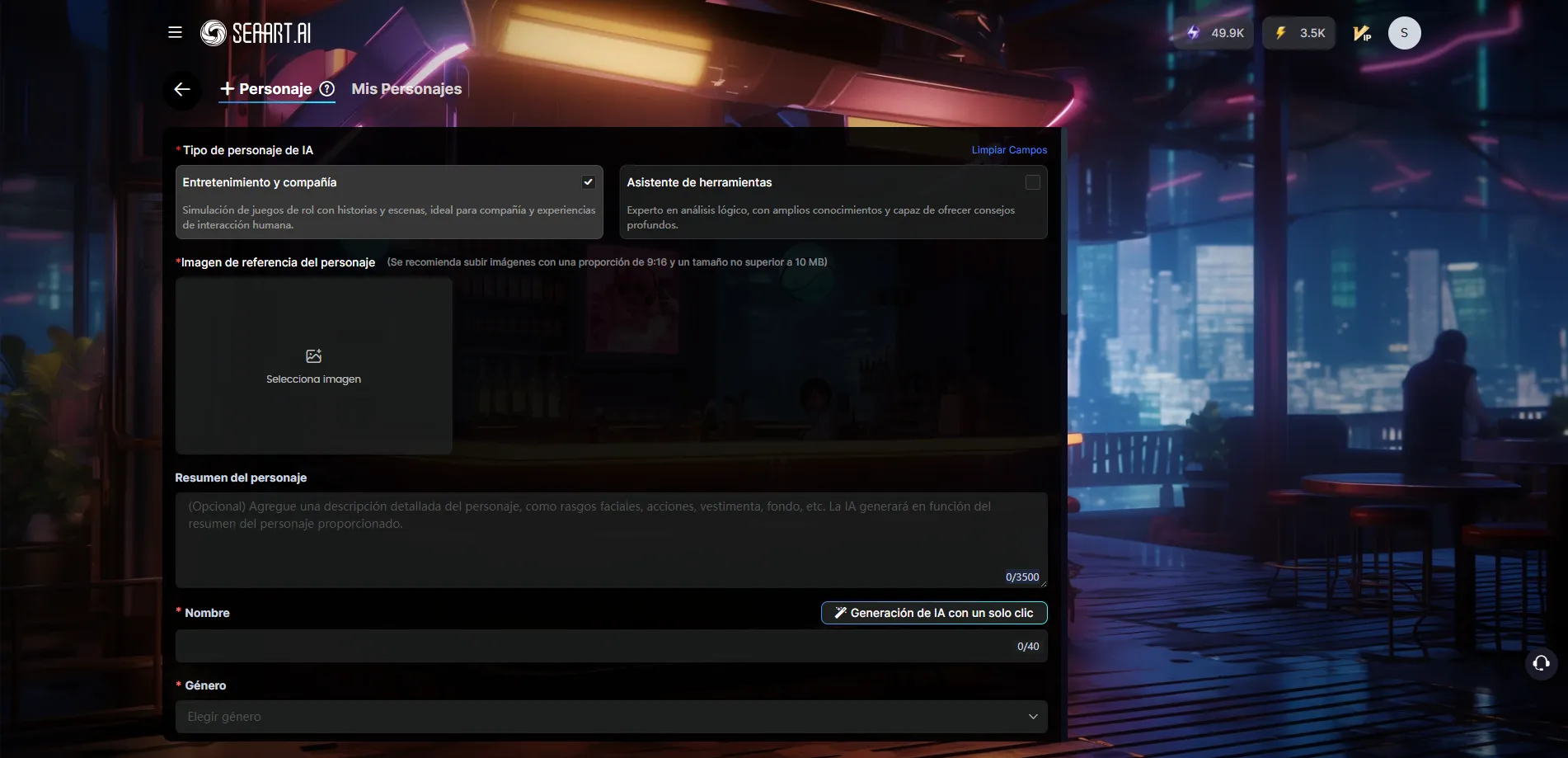The width and height of the screenshot is (1568, 758).
Task: Click Generación de IA con un solo clic
Action: click(x=932, y=613)
